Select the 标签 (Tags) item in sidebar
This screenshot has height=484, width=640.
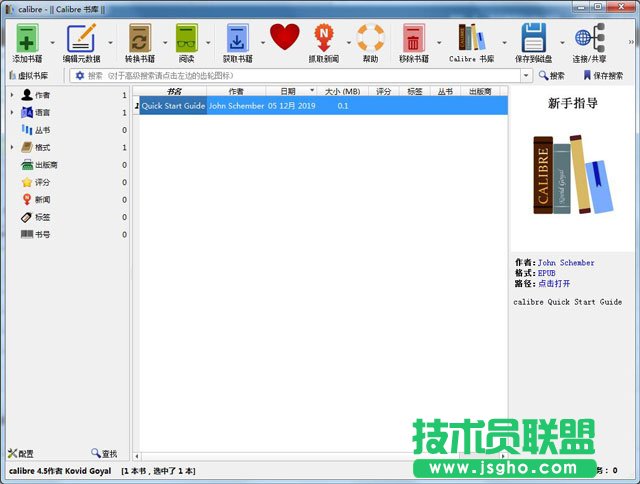tap(42, 217)
